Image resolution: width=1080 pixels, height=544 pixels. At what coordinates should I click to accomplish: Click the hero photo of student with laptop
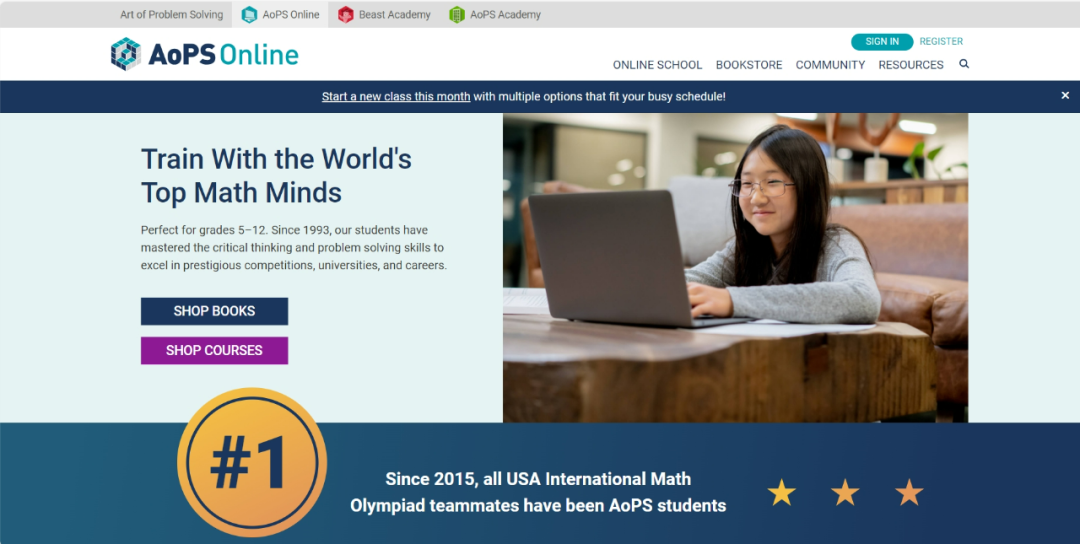coord(735,267)
